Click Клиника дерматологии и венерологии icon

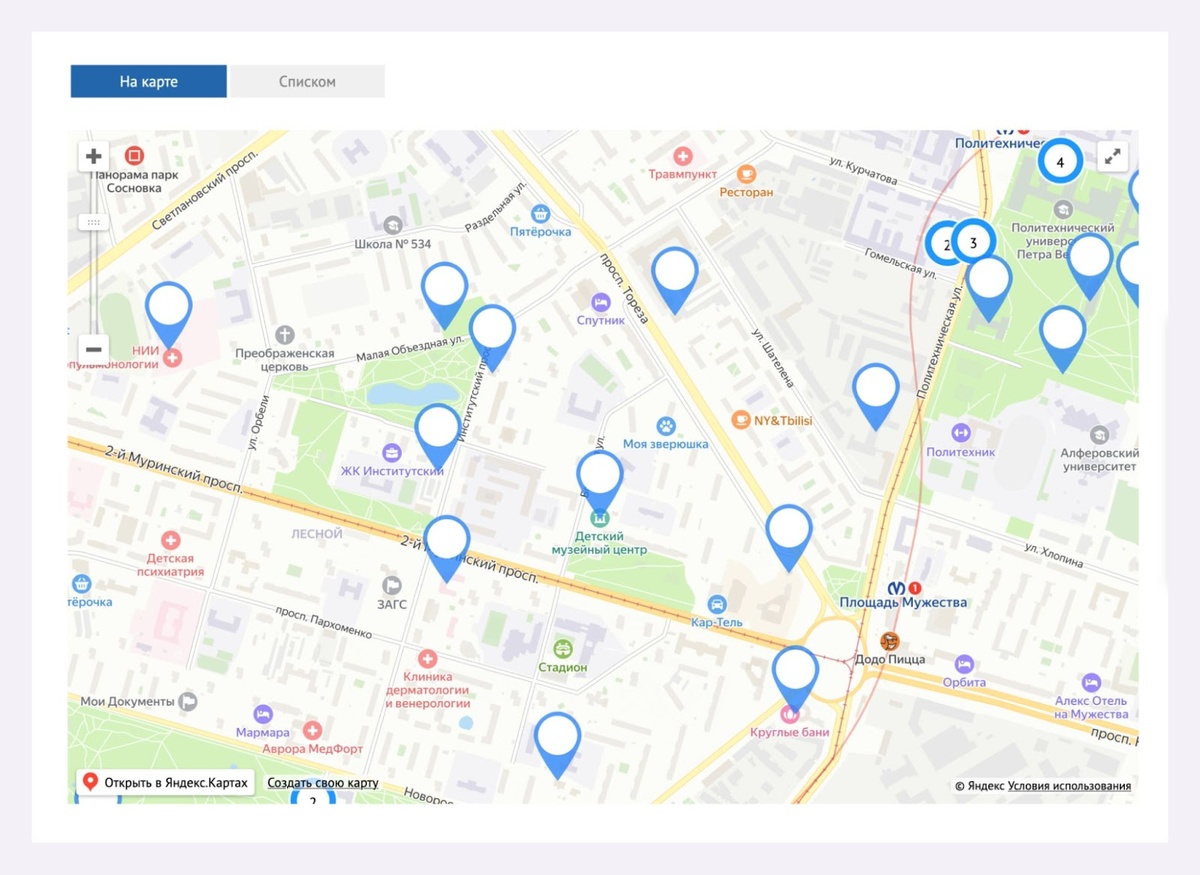pyautogui.click(x=427, y=658)
